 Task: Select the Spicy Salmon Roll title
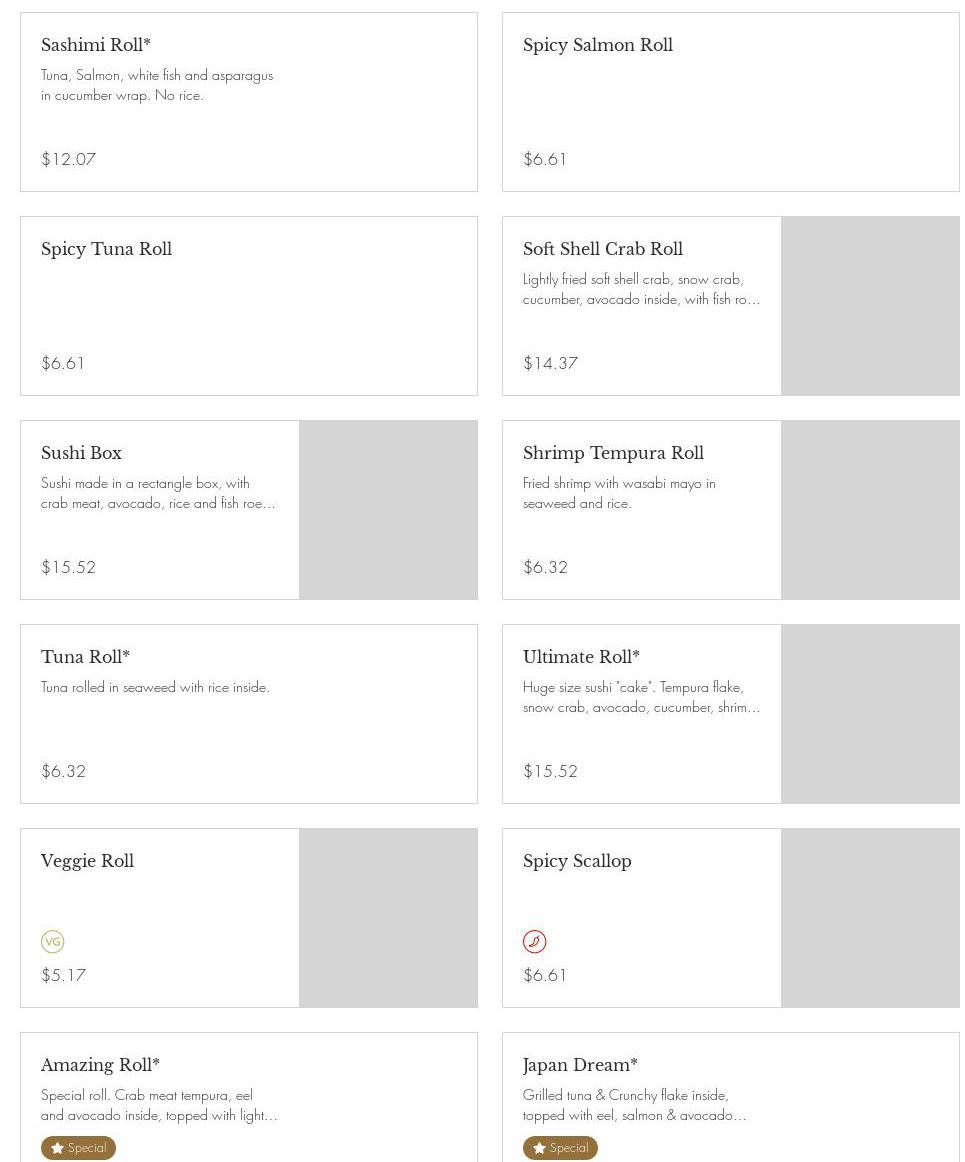click(x=597, y=45)
